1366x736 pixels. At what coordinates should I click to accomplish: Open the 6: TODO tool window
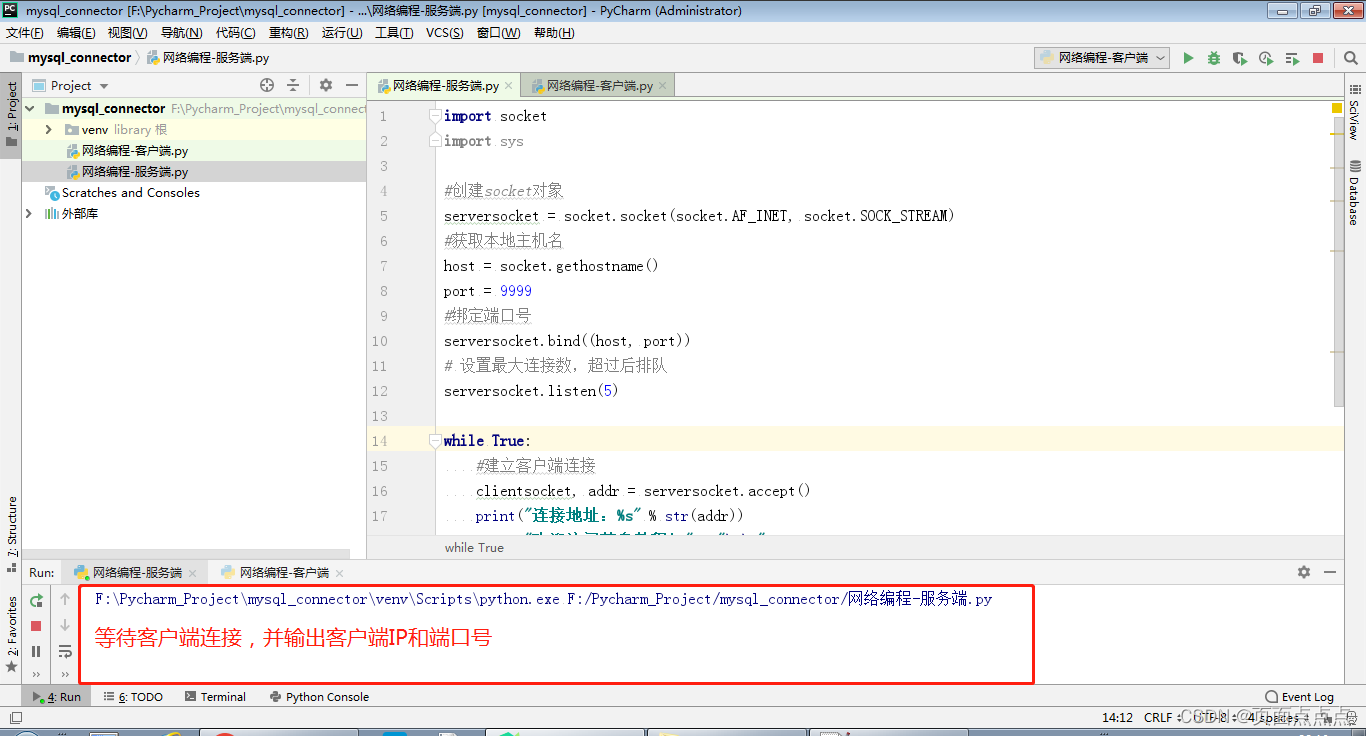click(133, 697)
